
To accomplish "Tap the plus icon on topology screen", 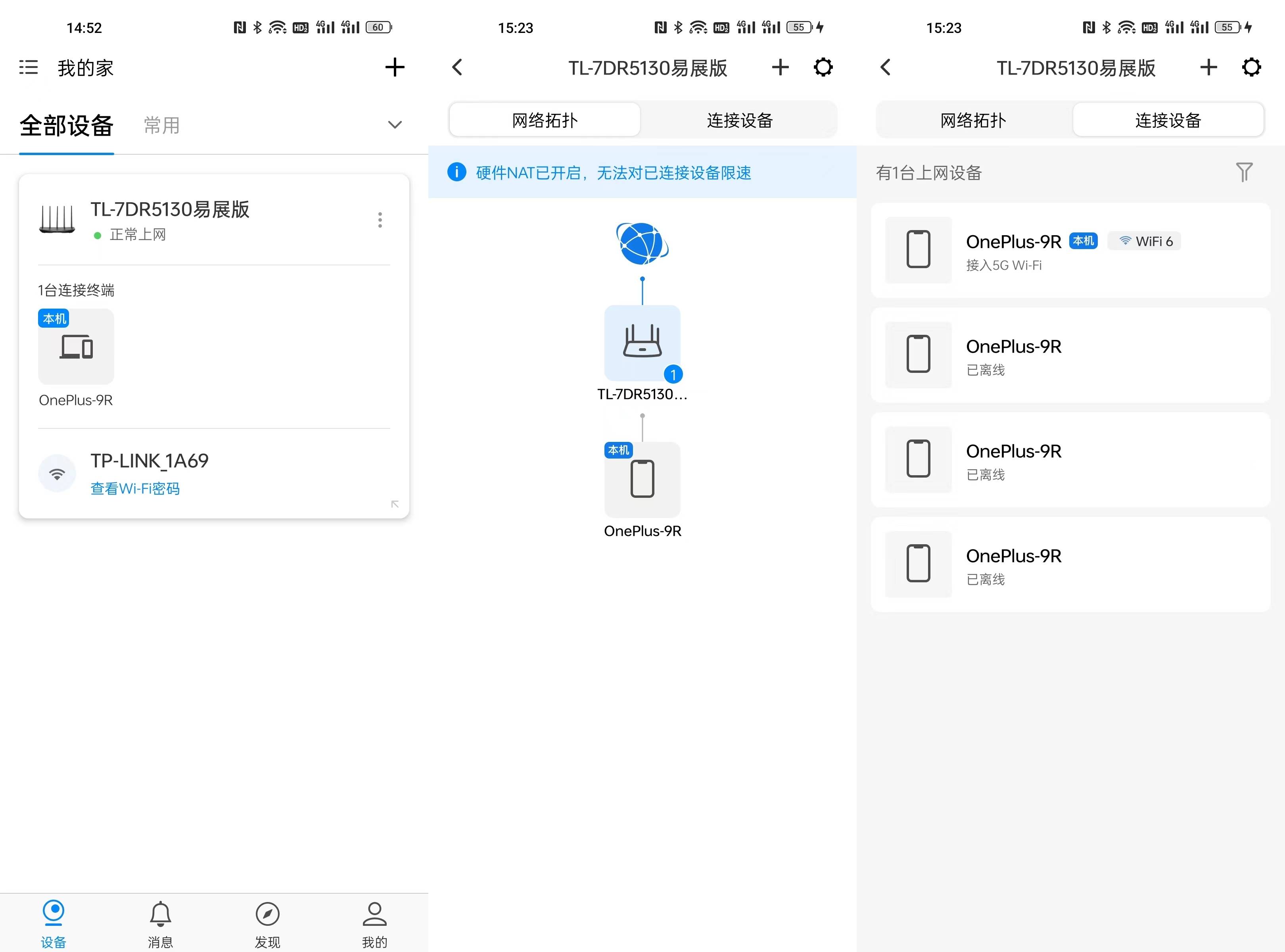I will pyautogui.click(x=780, y=67).
